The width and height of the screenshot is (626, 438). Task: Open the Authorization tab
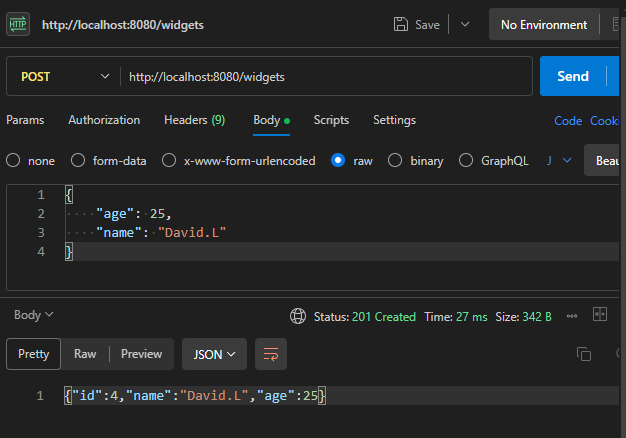[x=104, y=120]
